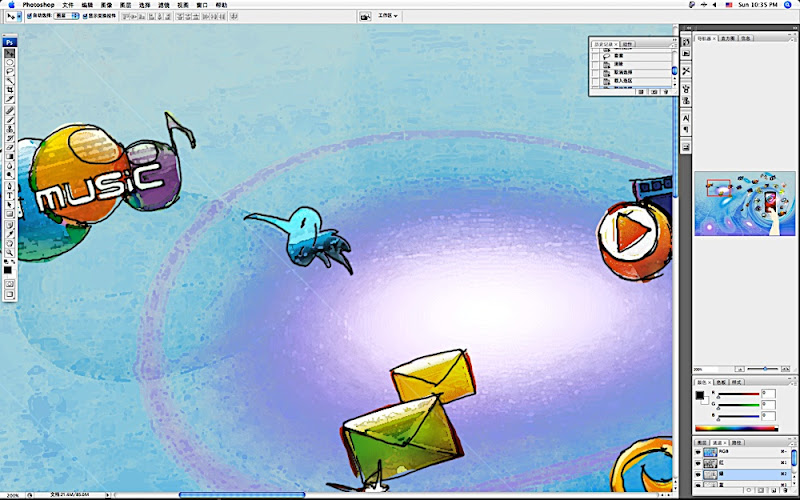Image resolution: width=800 pixels, height=500 pixels.
Task: Select the History Brush tool
Action: [10, 138]
